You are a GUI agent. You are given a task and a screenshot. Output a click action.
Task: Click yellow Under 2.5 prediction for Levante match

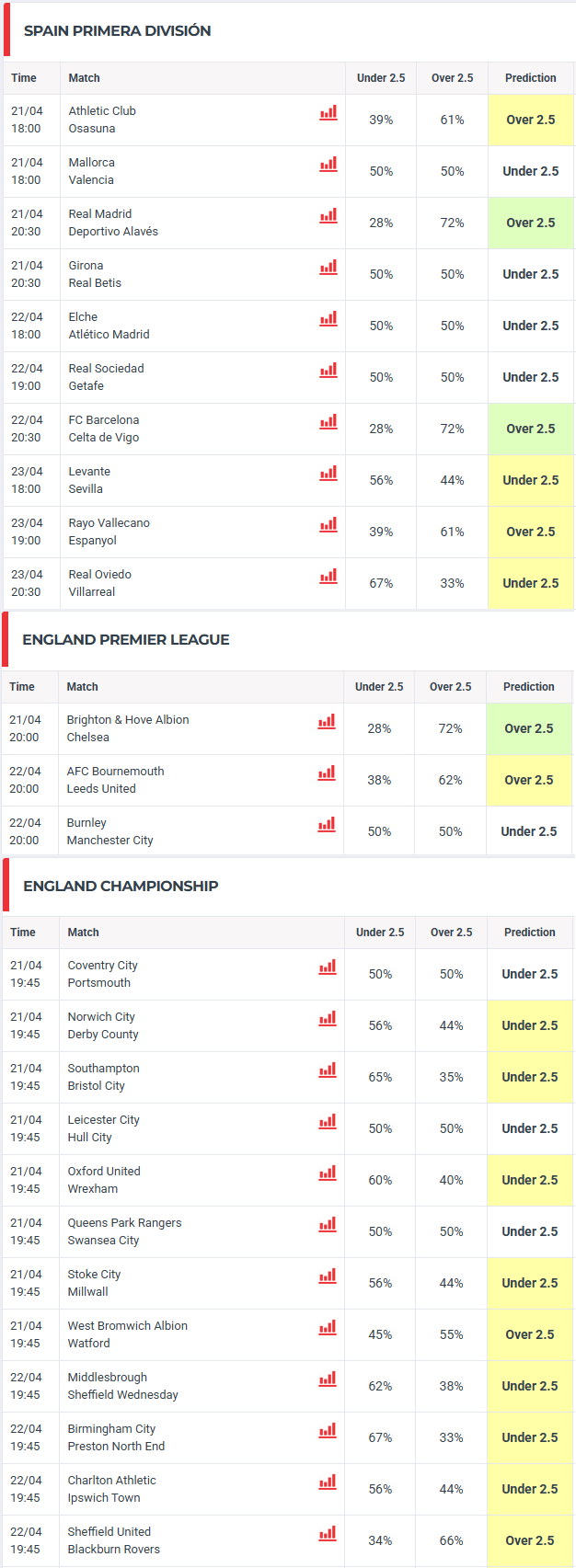tap(531, 480)
